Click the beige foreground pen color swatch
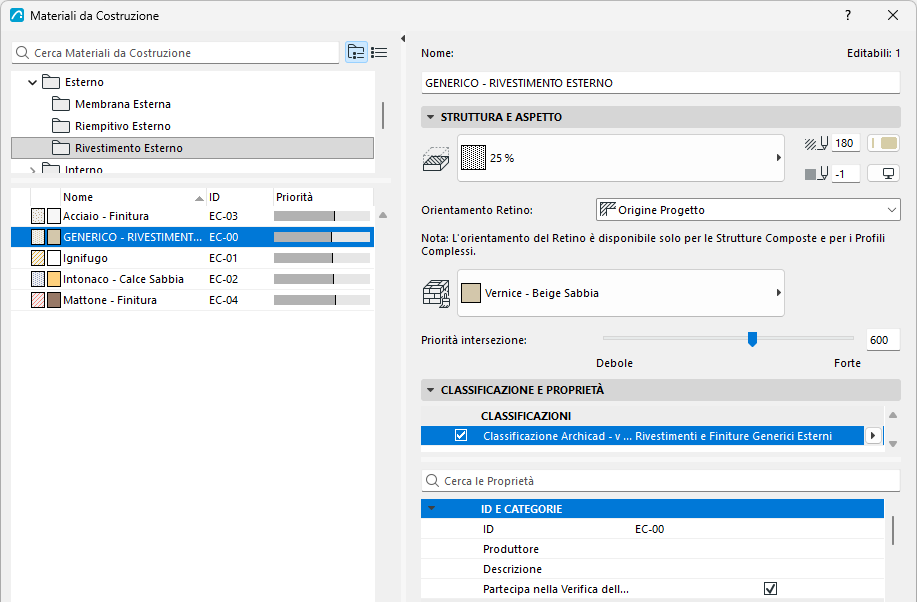This screenshot has width=917, height=602. coord(883,143)
